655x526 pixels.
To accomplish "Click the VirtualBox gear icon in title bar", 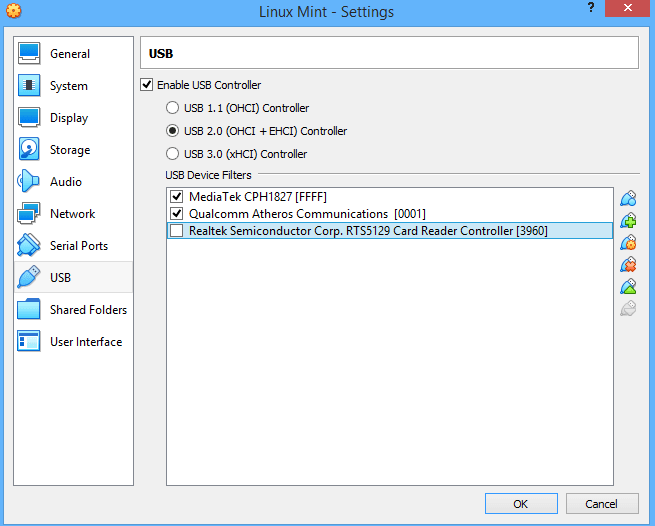I will tap(13, 11).
